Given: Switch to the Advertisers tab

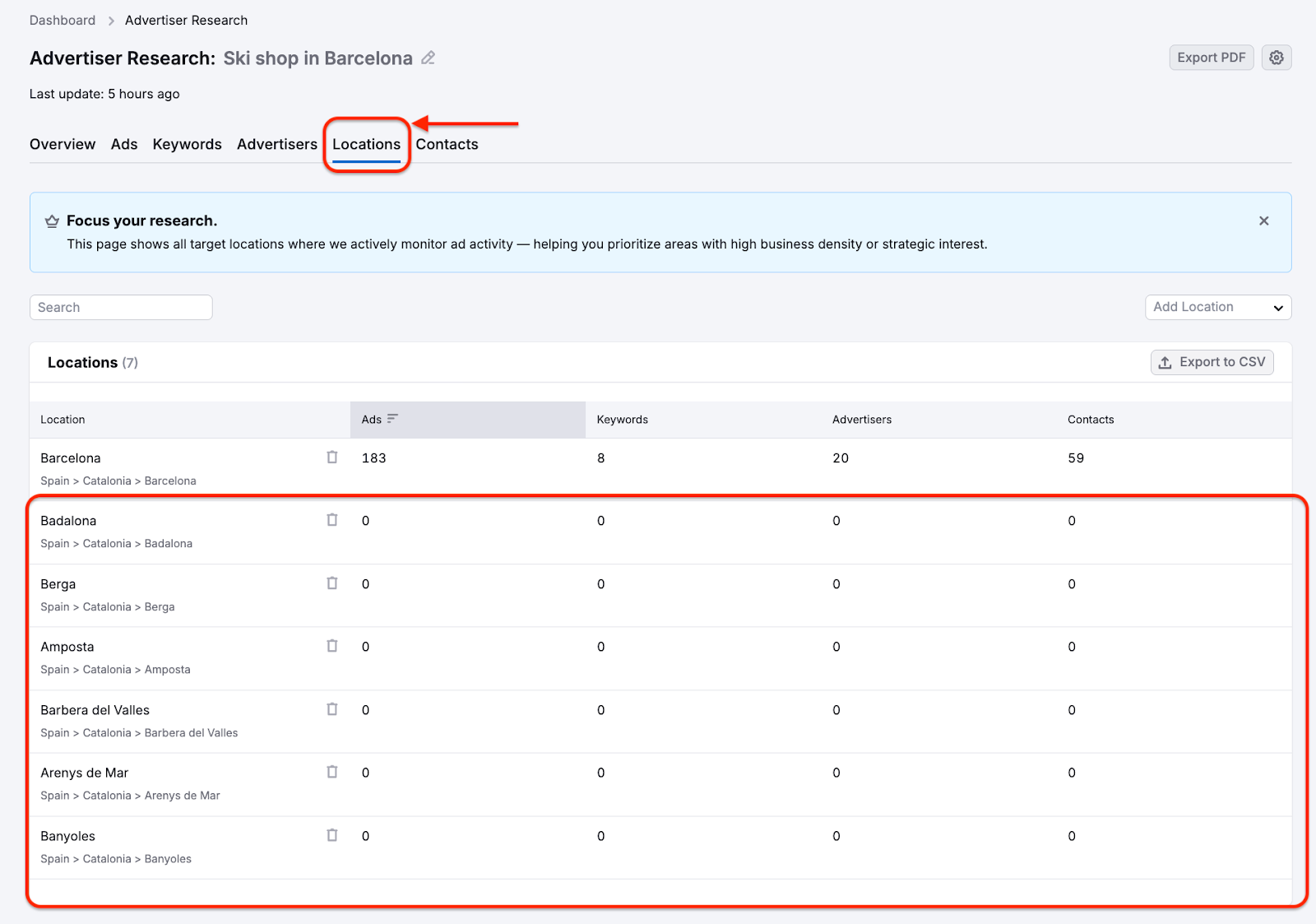Looking at the screenshot, I should click(276, 144).
